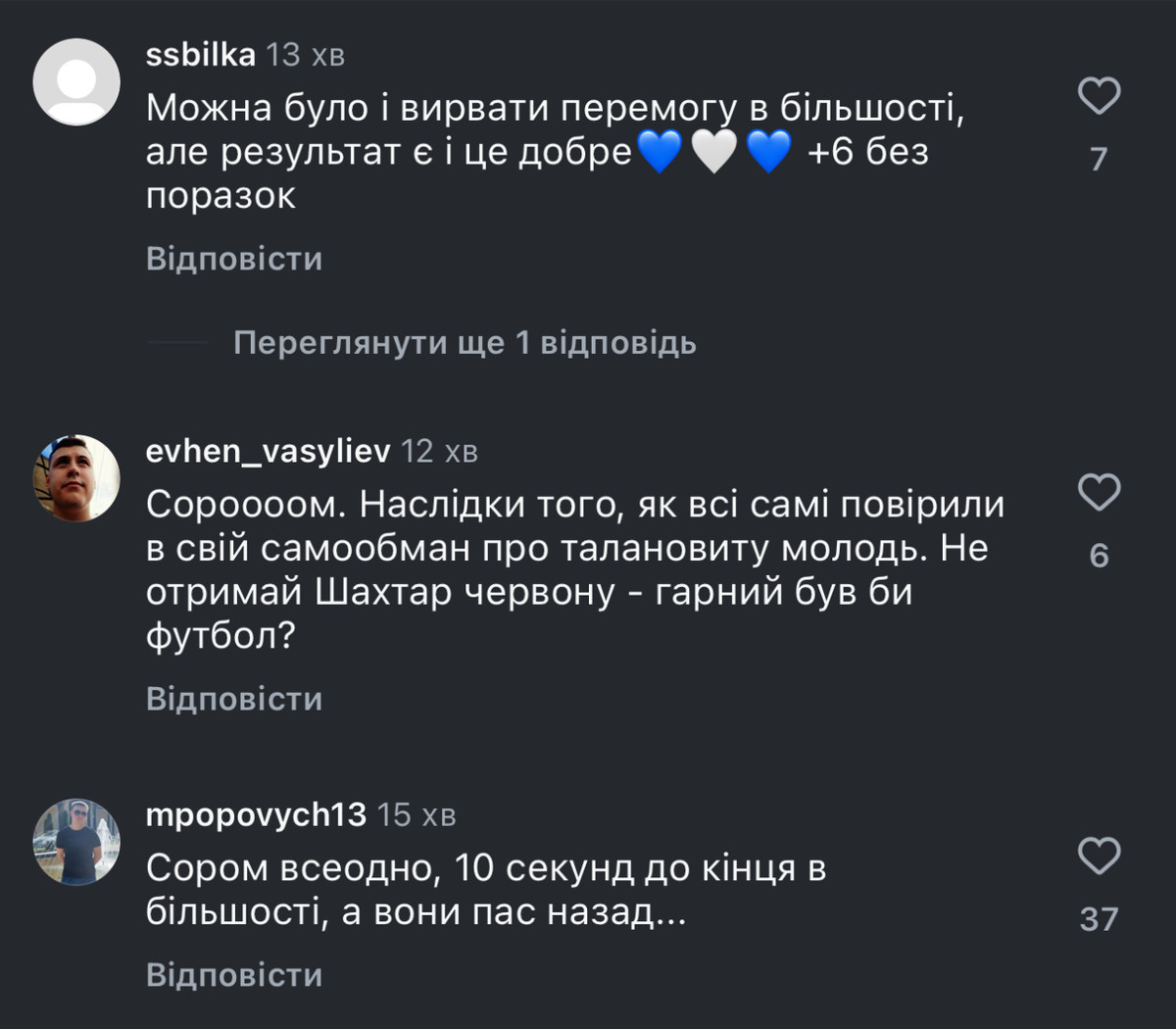Like the comment by ssbilka
Image resolution: width=1176 pixels, height=1029 pixels.
1099,96
